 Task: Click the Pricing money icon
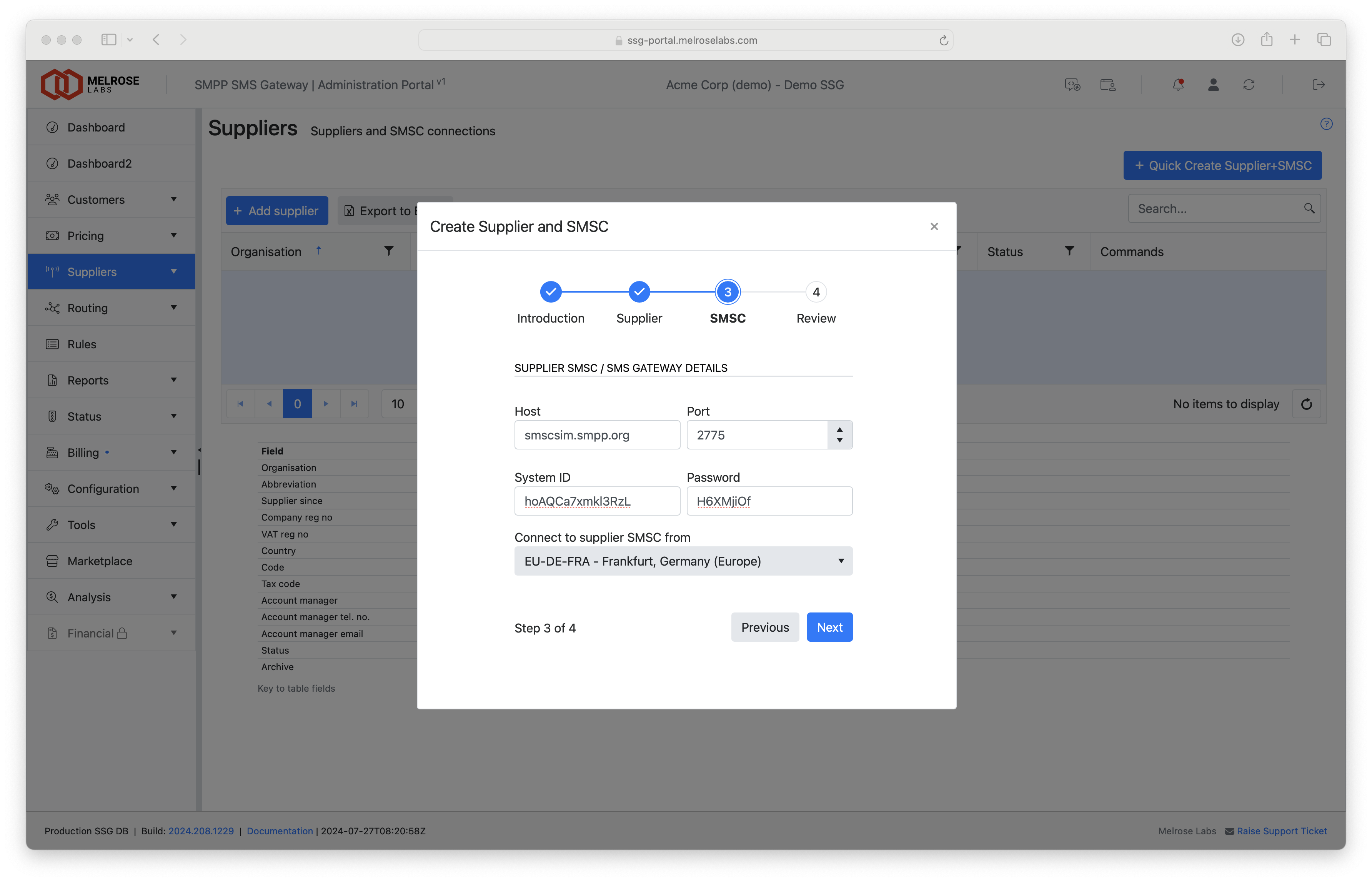click(x=52, y=235)
